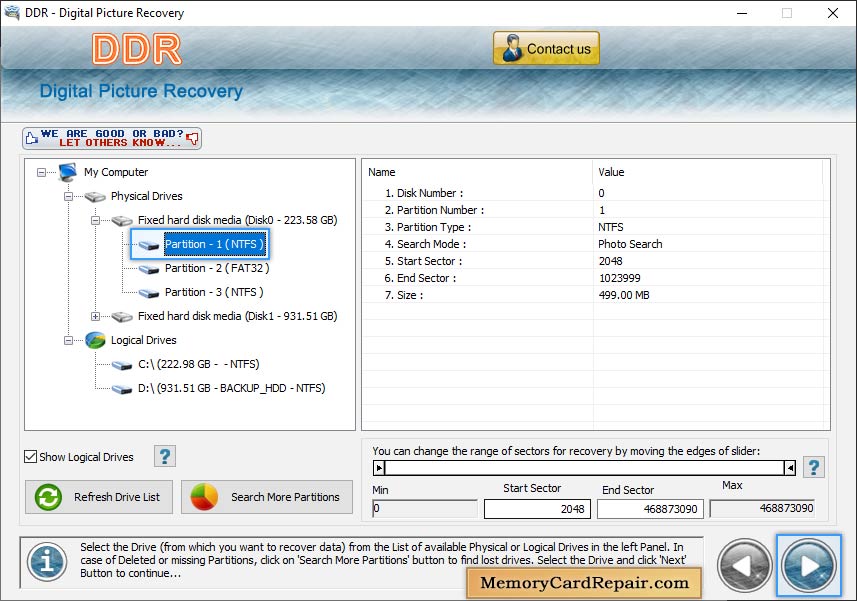Collapse the Disk0 fixed hard disk node
857x601 pixels.
coord(95,221)
